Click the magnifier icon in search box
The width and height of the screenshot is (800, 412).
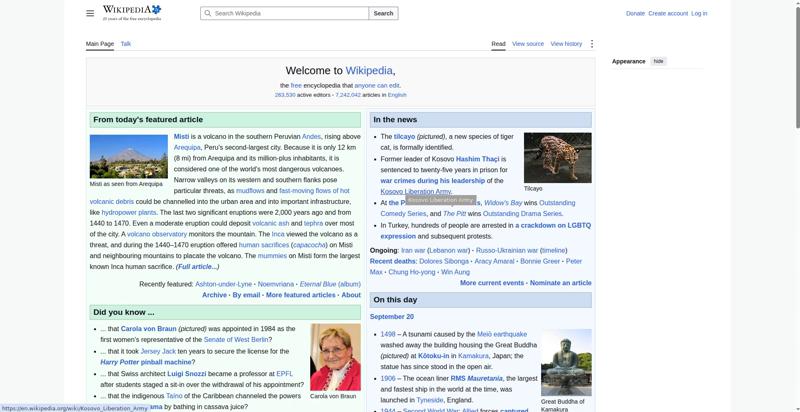(x=208, y=13)
